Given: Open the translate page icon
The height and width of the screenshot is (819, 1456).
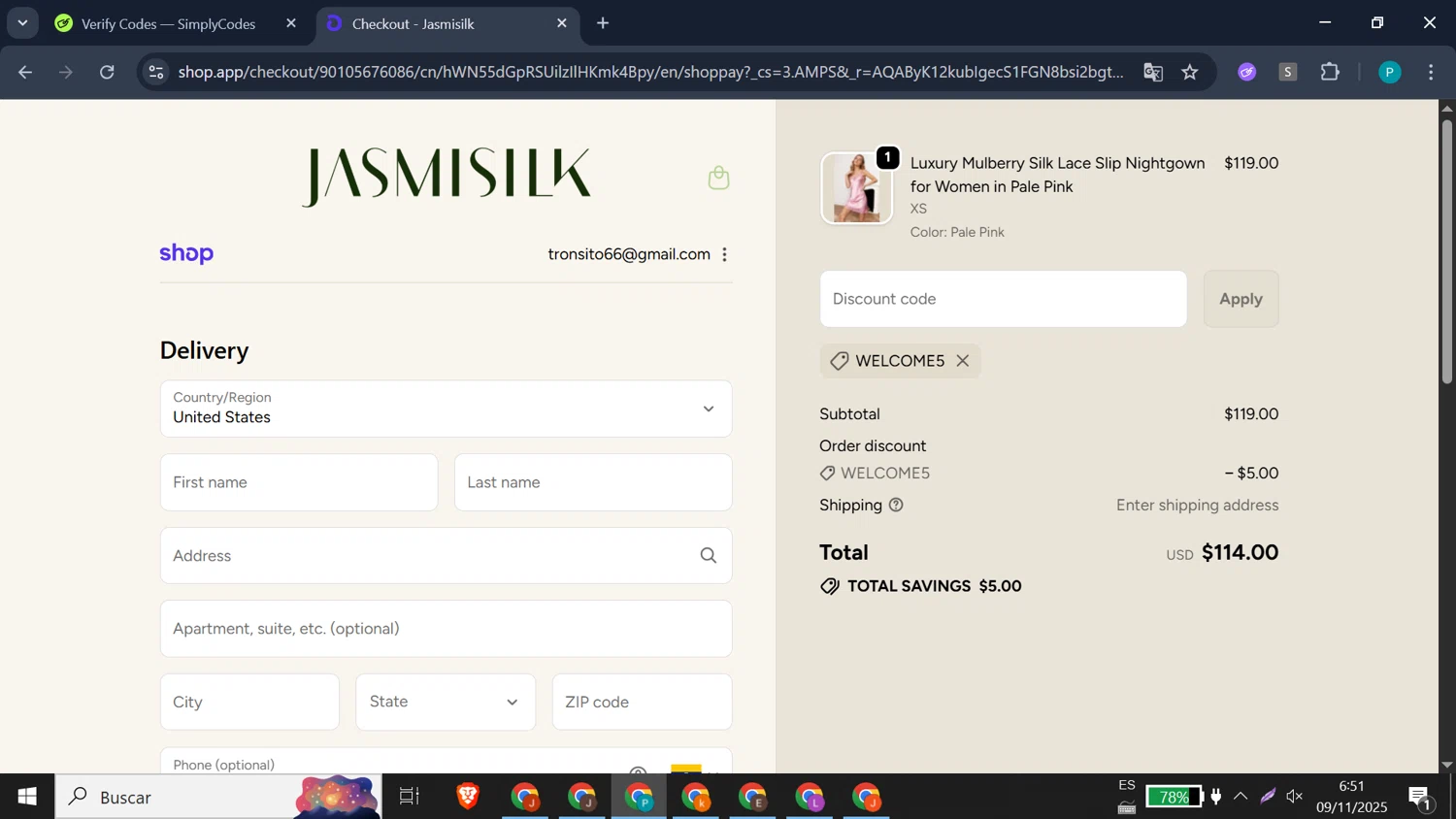Looking at the screenshot, I should (x=1153, y=72).
